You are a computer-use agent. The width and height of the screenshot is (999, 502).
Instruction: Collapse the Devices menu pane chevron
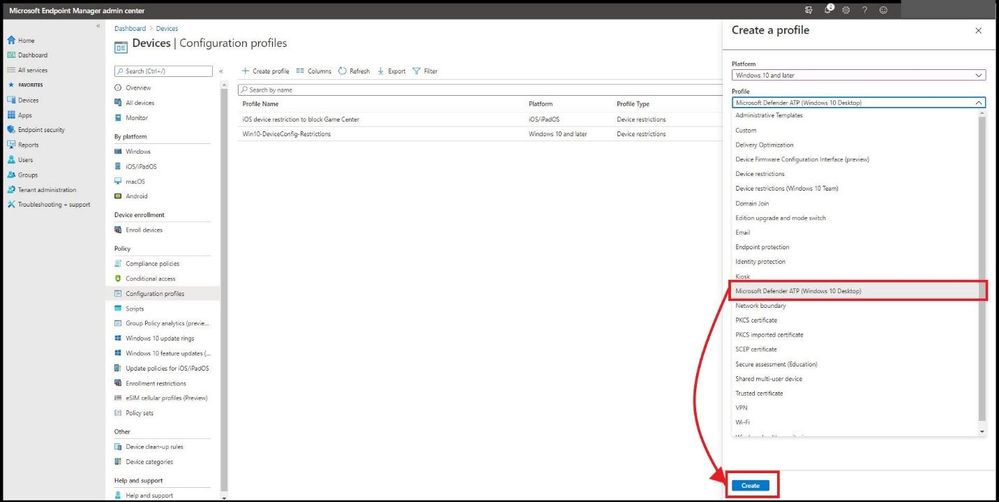click(220, 71)
